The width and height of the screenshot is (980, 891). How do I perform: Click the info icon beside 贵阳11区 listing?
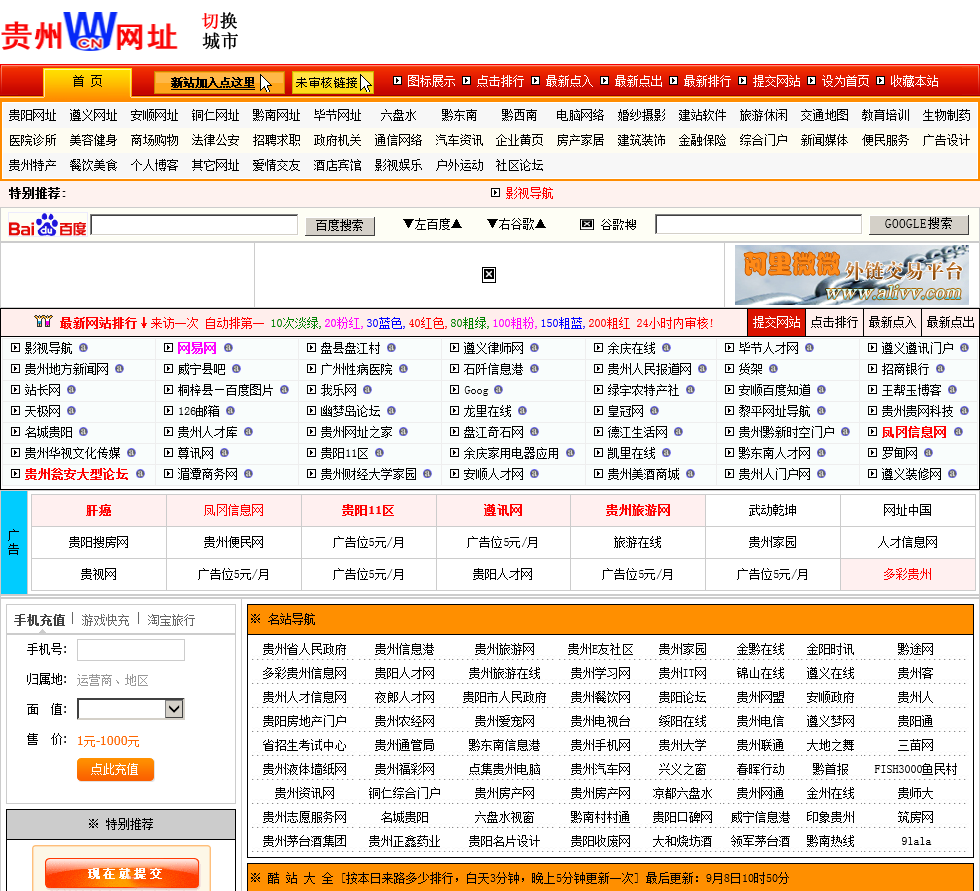tap(379, 452)
